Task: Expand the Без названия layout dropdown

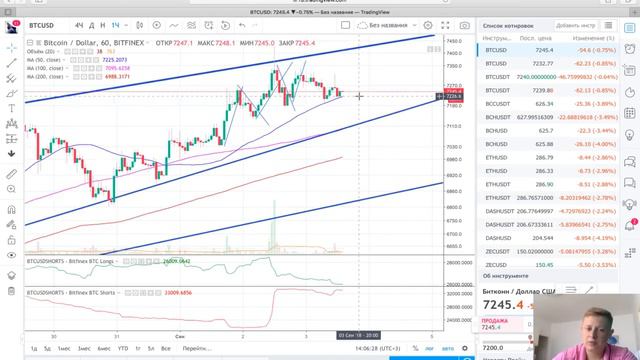Action: [x=414, y=25]
